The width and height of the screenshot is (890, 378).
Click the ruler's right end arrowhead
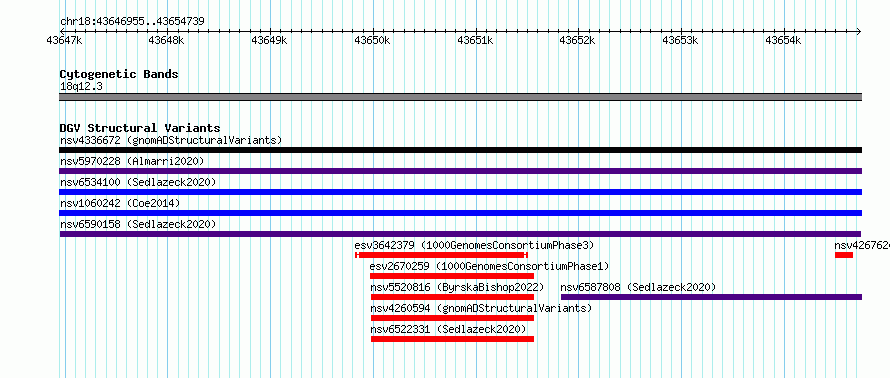(859, 32)
